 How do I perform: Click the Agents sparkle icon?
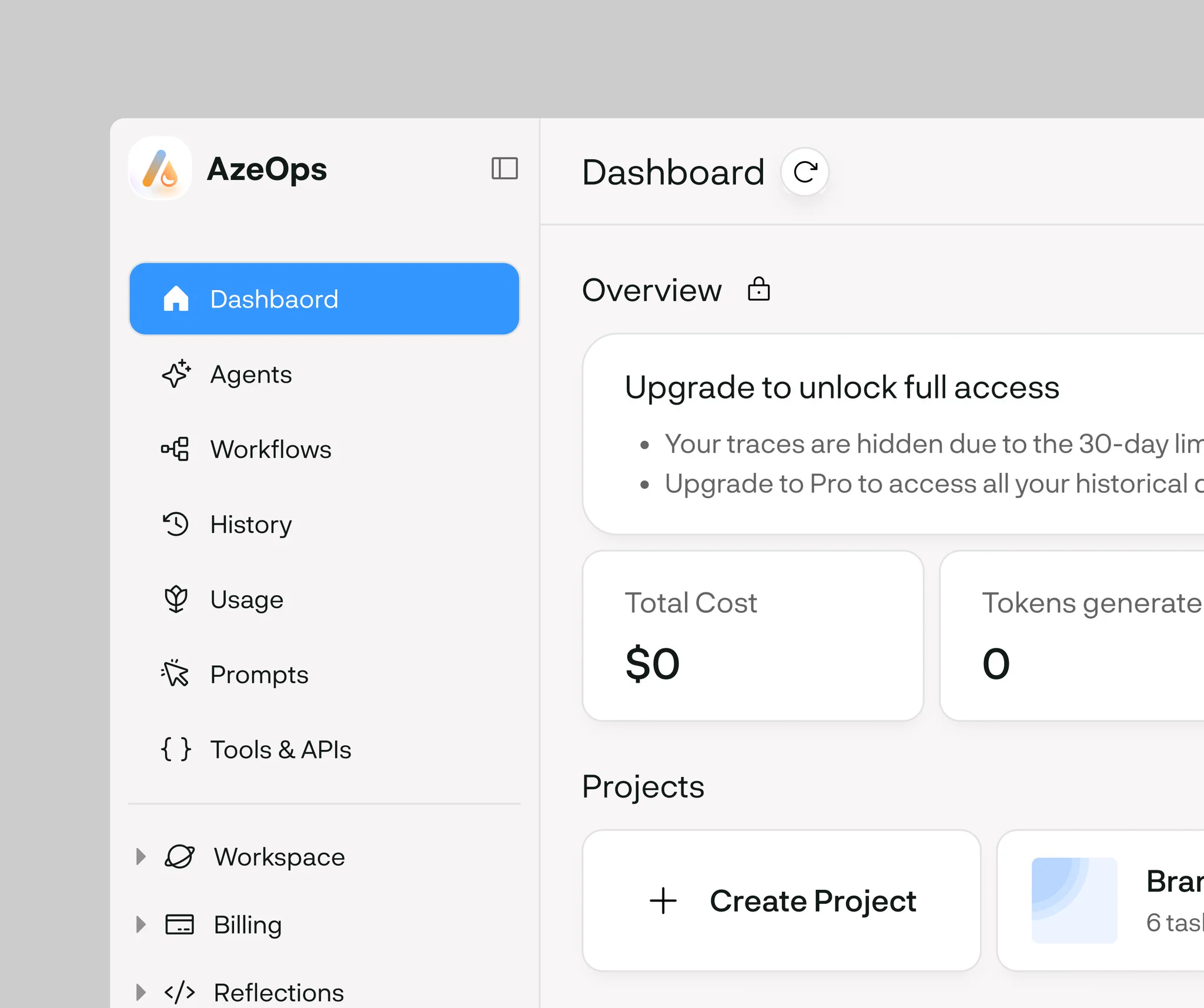coord(176,374)
